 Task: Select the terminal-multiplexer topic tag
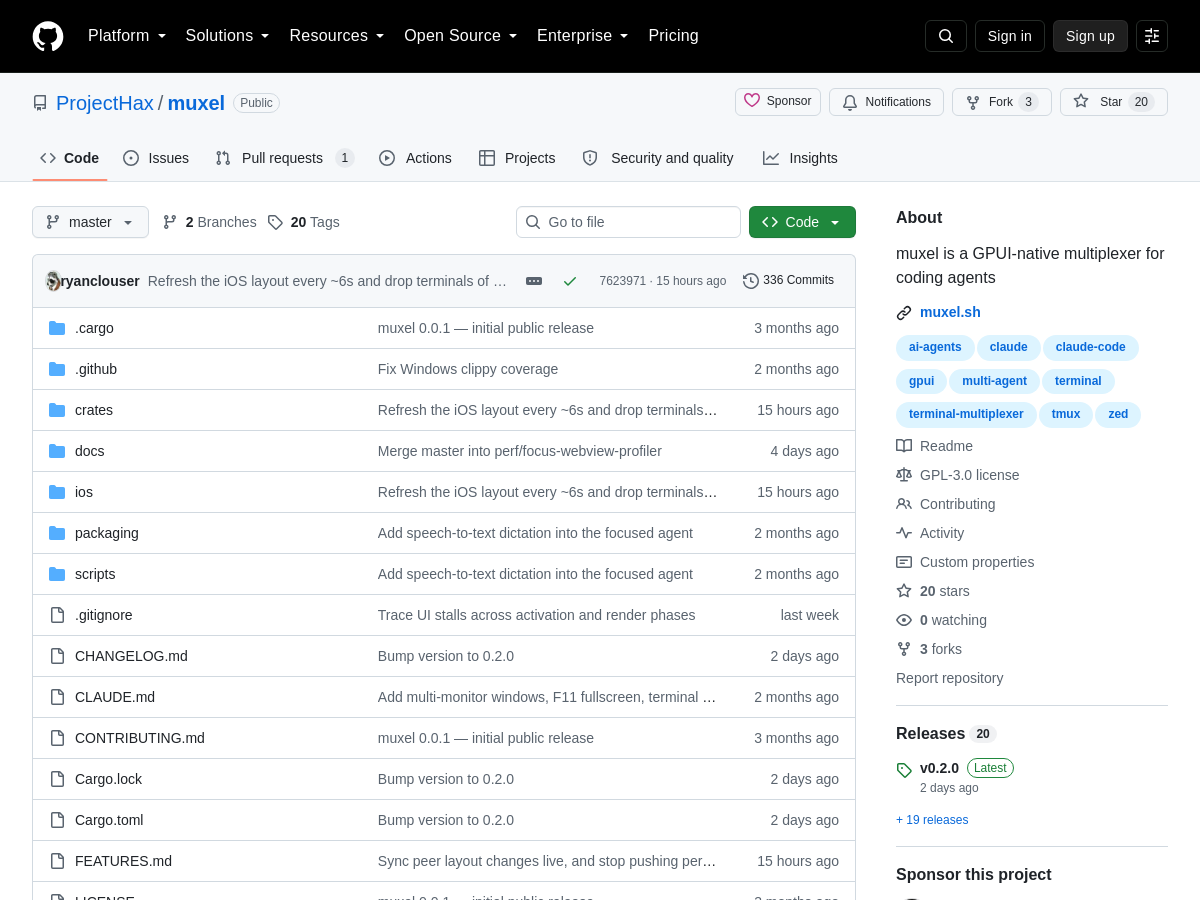tap(966, 414)
